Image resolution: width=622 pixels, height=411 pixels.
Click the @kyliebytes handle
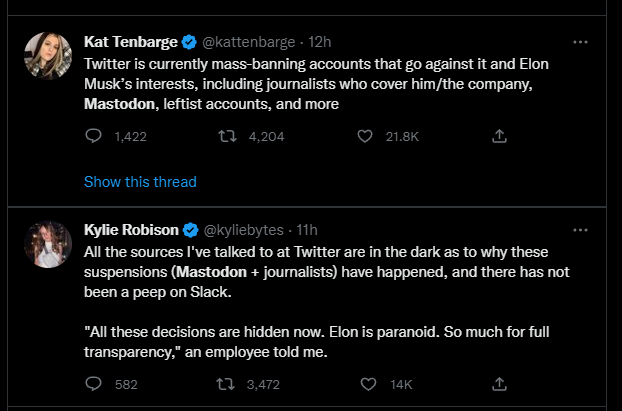pyautogui.click(x=245, y=229)
